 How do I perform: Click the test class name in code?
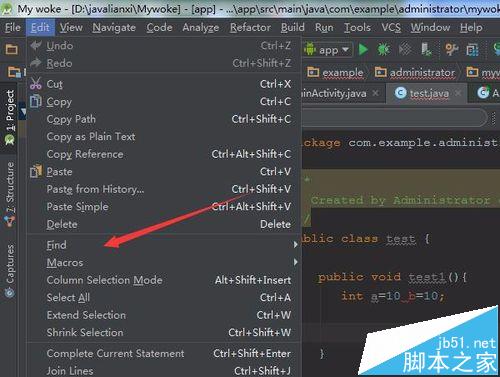[401, 239]
